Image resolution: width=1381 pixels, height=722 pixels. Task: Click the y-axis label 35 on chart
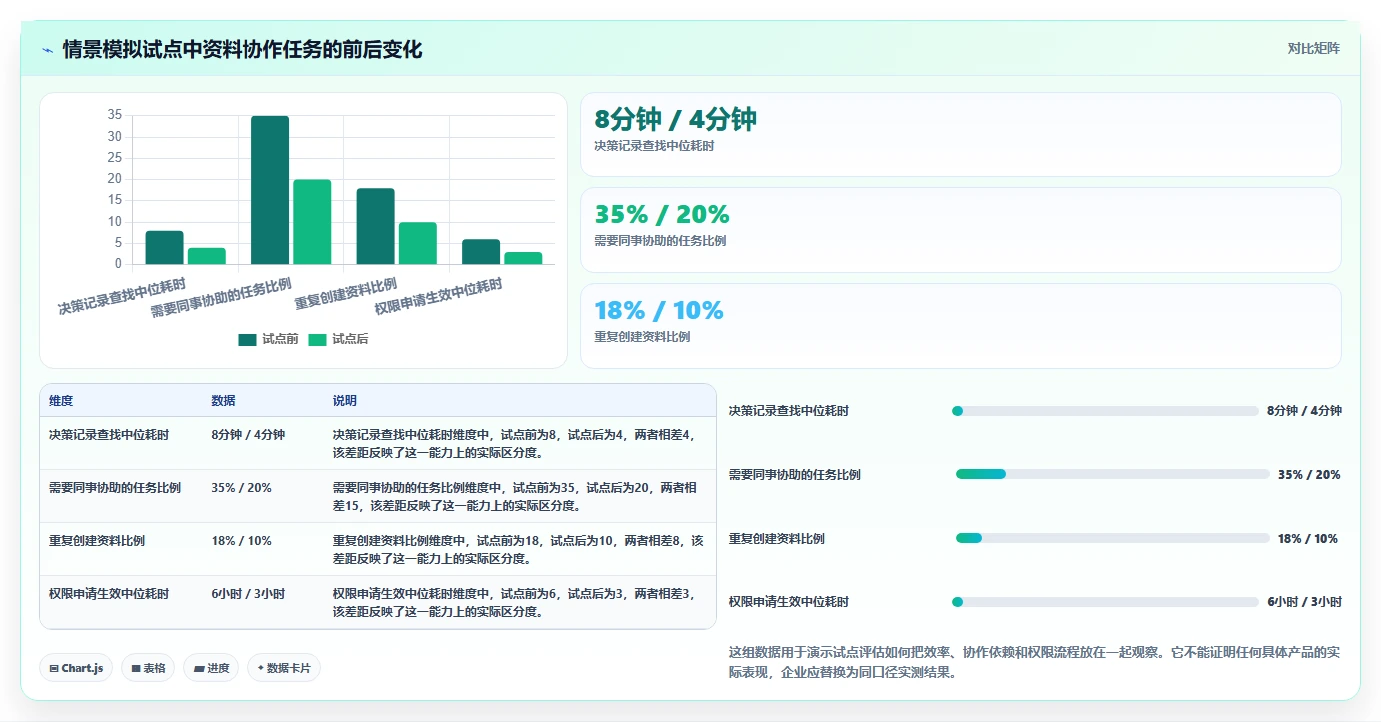114,116
